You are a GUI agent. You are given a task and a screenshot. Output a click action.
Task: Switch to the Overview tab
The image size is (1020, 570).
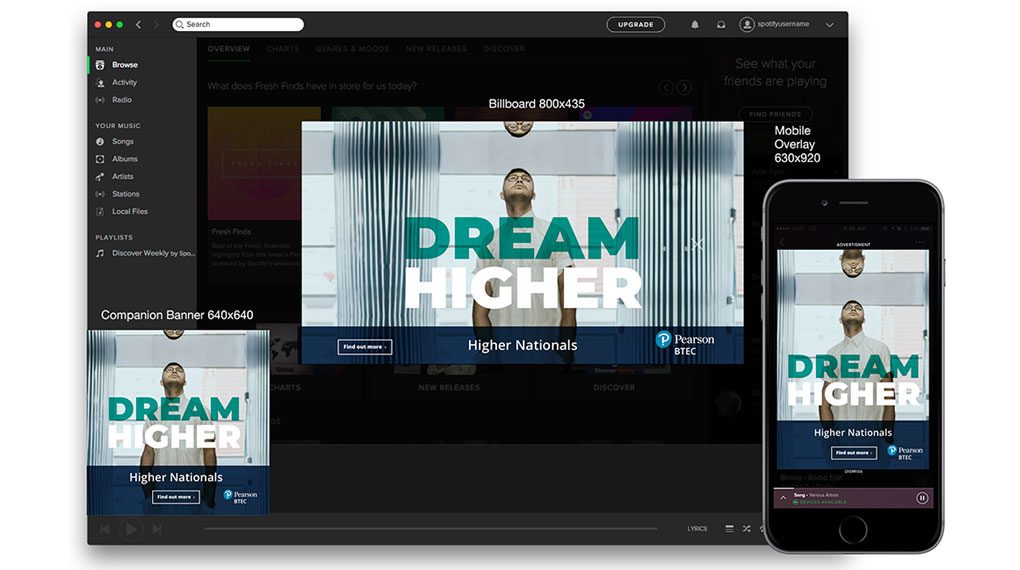(228, 49)
